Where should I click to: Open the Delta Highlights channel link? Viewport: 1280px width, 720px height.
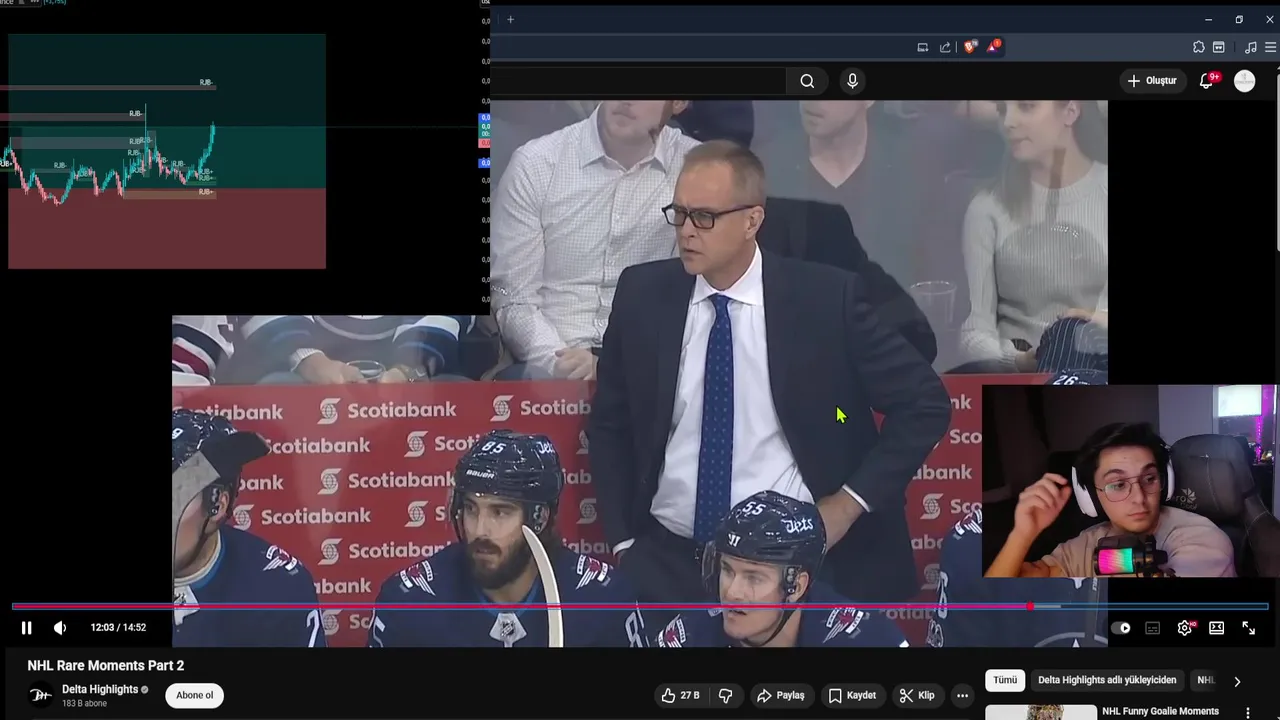pyautogui.click(x=100, y=689)
